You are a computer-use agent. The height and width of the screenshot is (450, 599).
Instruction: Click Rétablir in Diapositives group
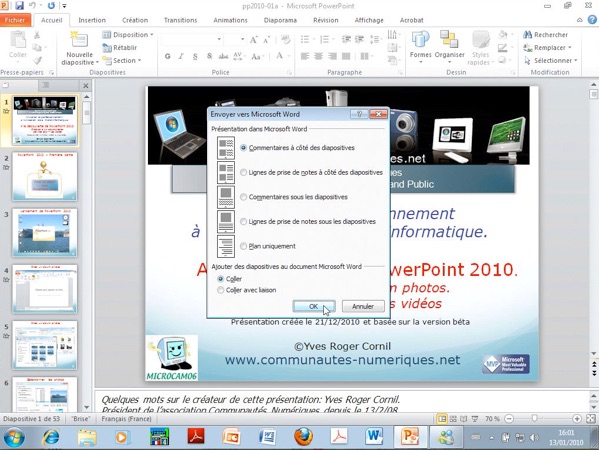pos(120,48)
